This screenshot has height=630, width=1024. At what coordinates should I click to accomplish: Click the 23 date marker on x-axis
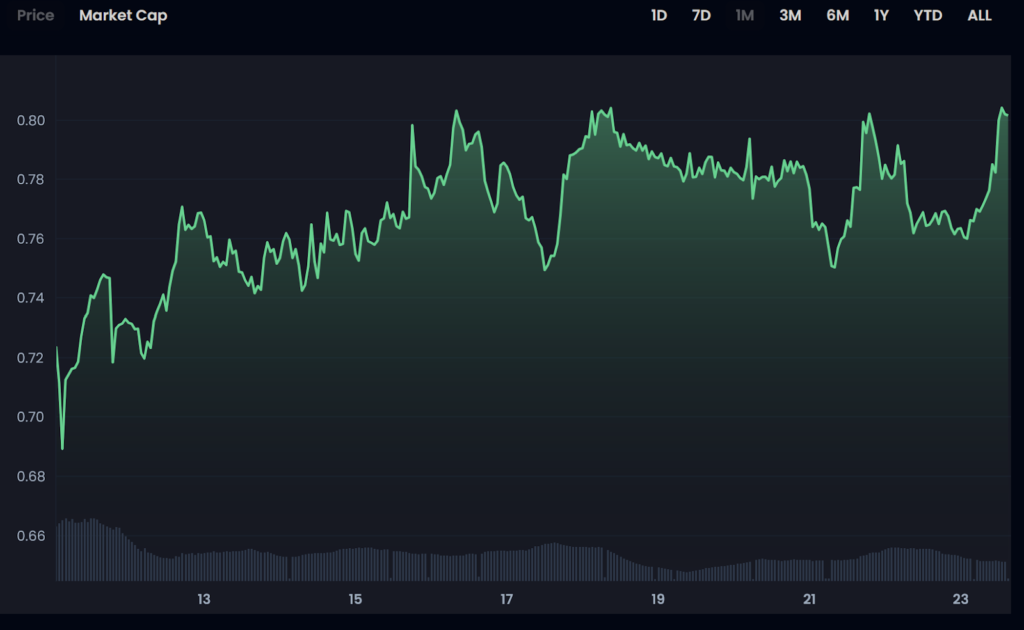960,599
